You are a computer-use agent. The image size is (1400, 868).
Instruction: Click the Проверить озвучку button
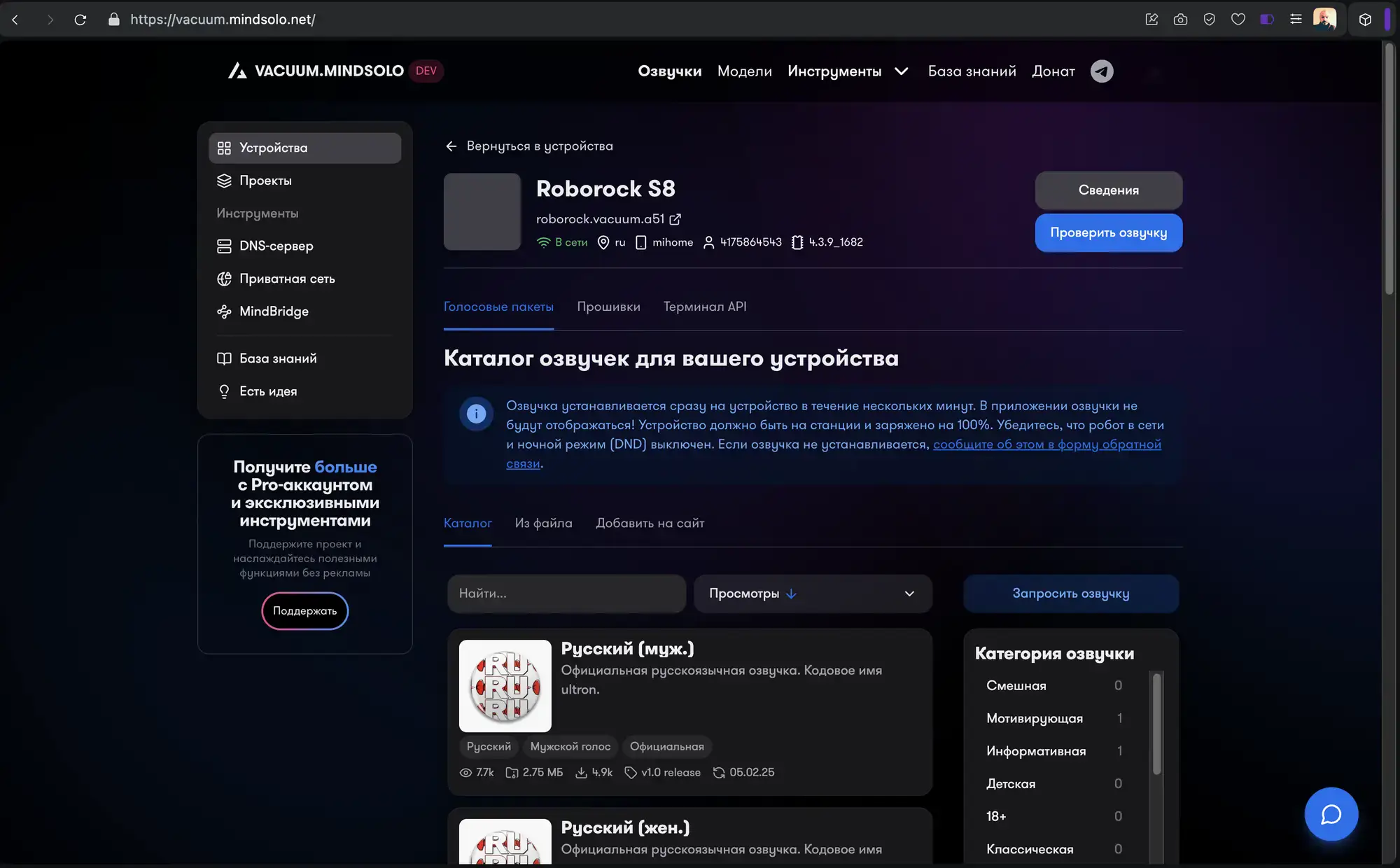coord(1109,232)
